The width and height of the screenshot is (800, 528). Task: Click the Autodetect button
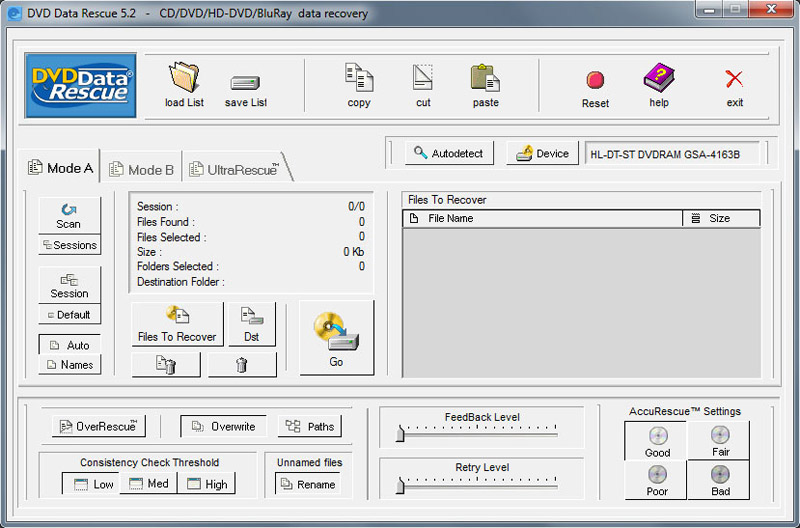pyautogui.click(x=449, y=153)
